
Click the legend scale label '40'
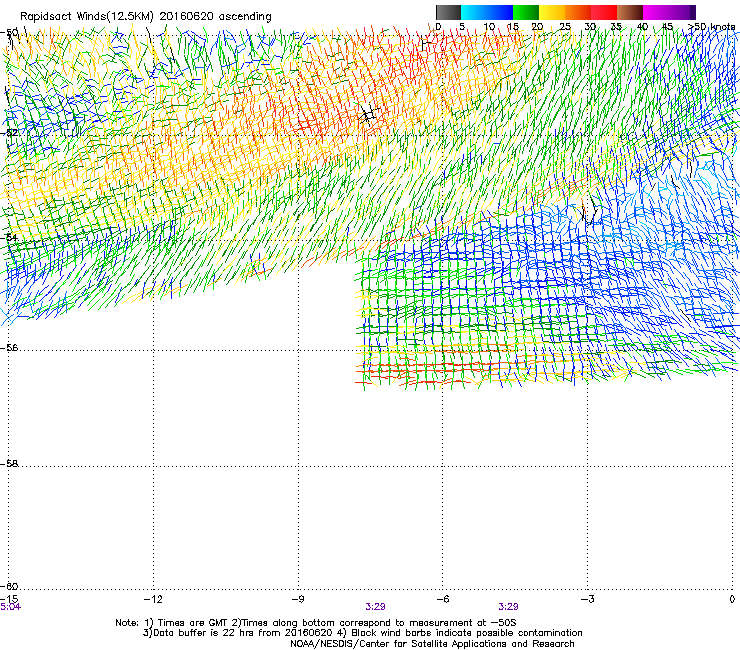point(642,26)
